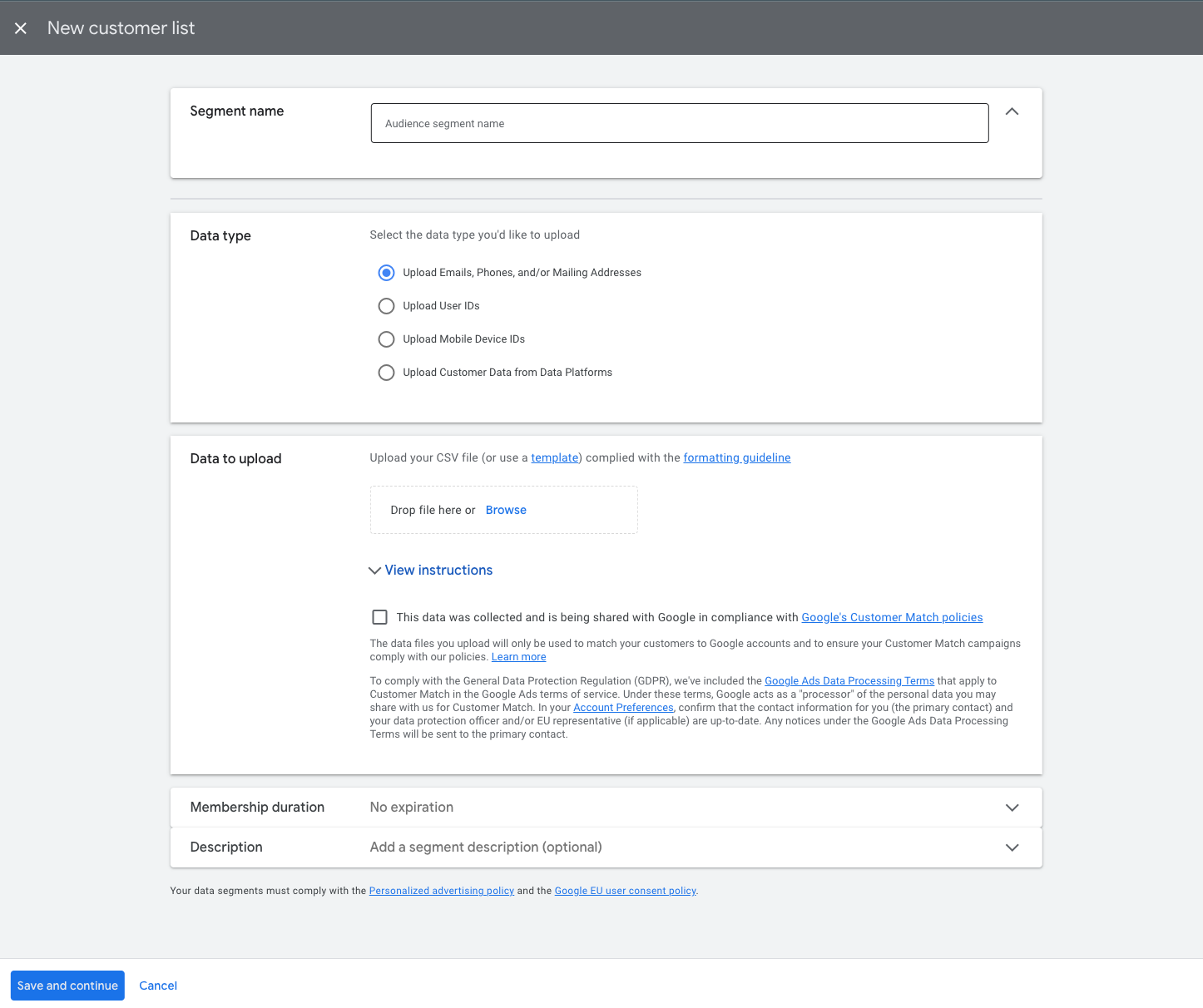Image resolution: width=1203 pixels, height=1008 pixels.
Task: Check the Customer Match compliance checkbox
Action: click(380, 617)
